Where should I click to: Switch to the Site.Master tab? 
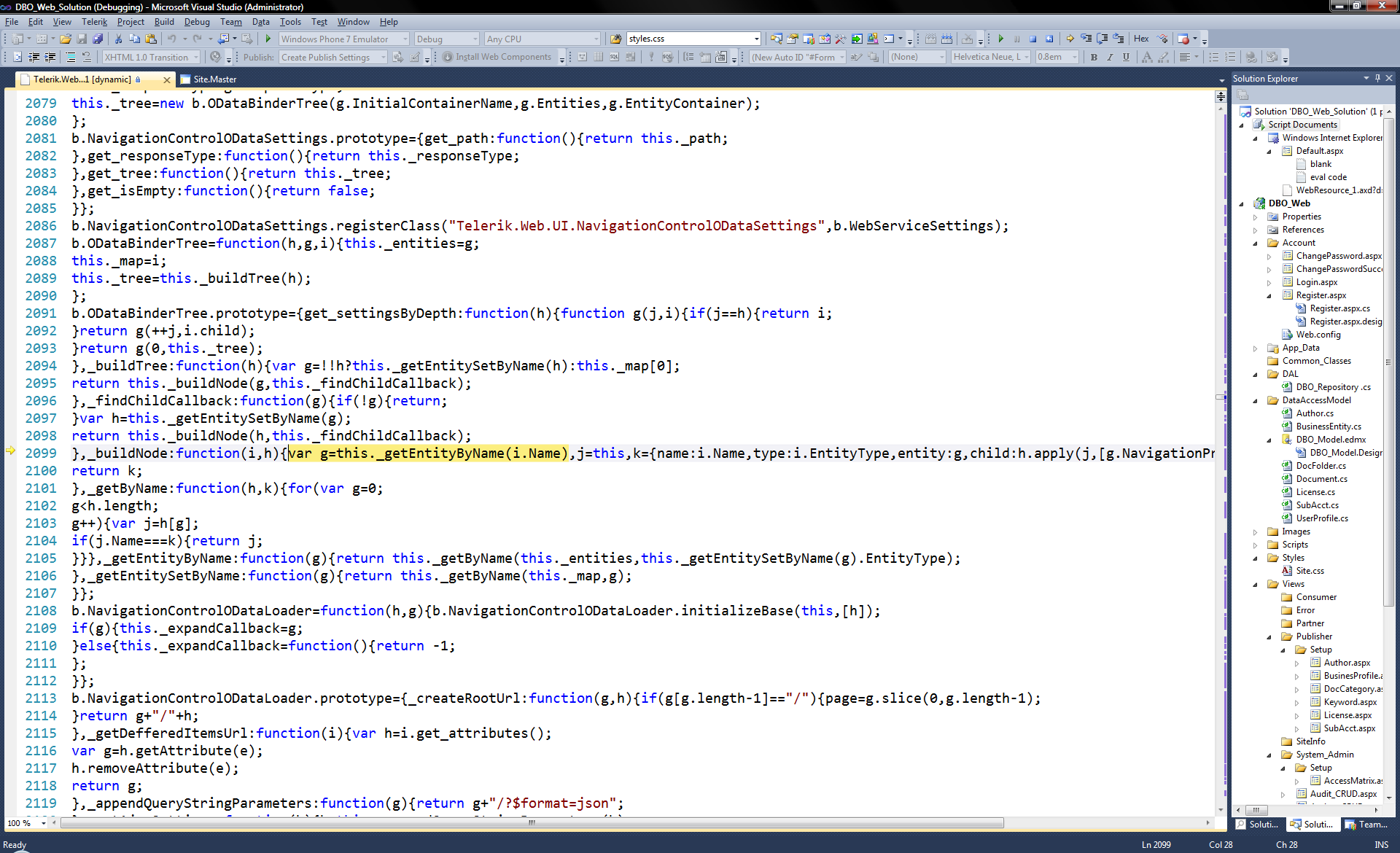tap(214, 79)
